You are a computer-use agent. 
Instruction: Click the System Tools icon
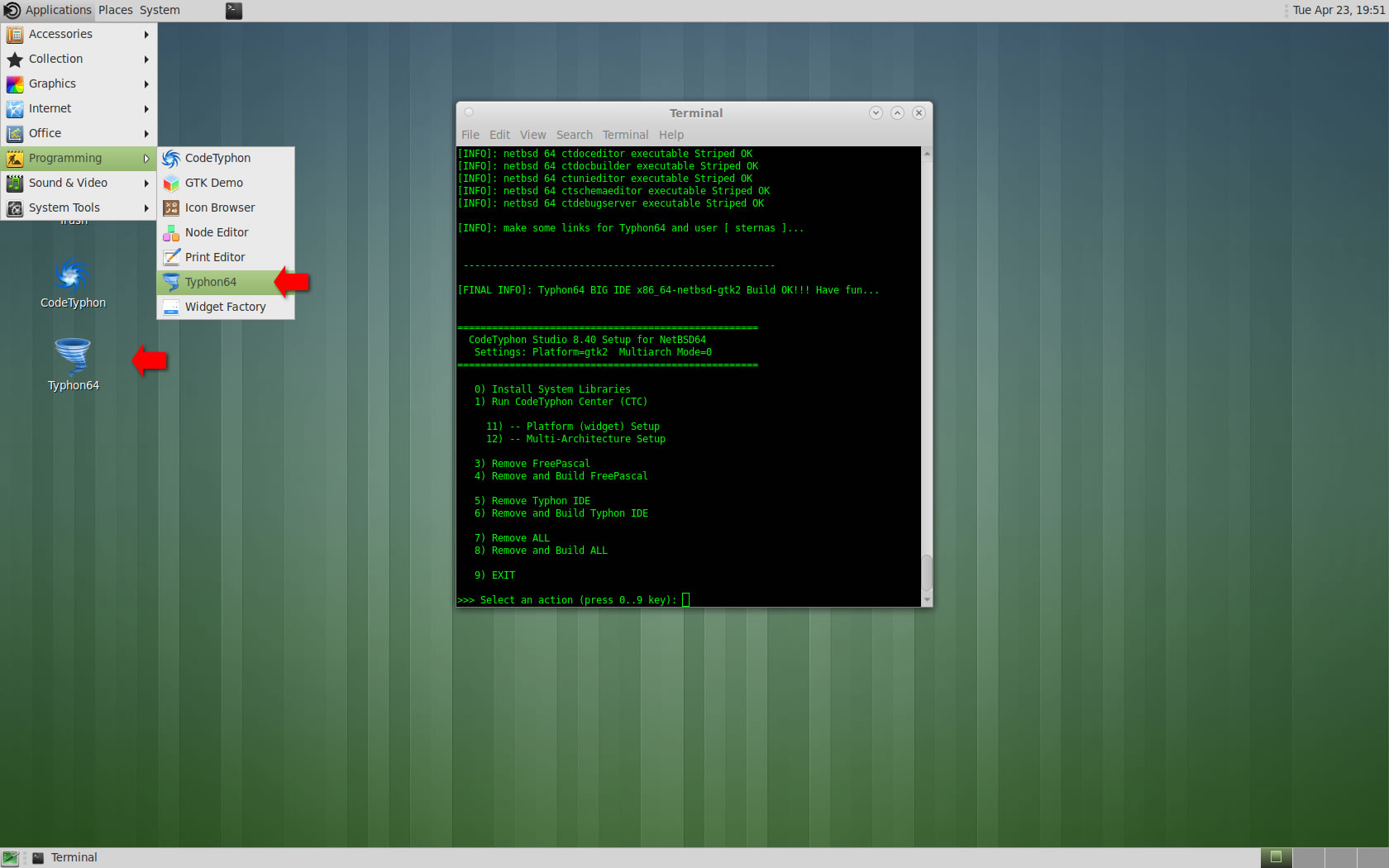(x=15, y=207)
